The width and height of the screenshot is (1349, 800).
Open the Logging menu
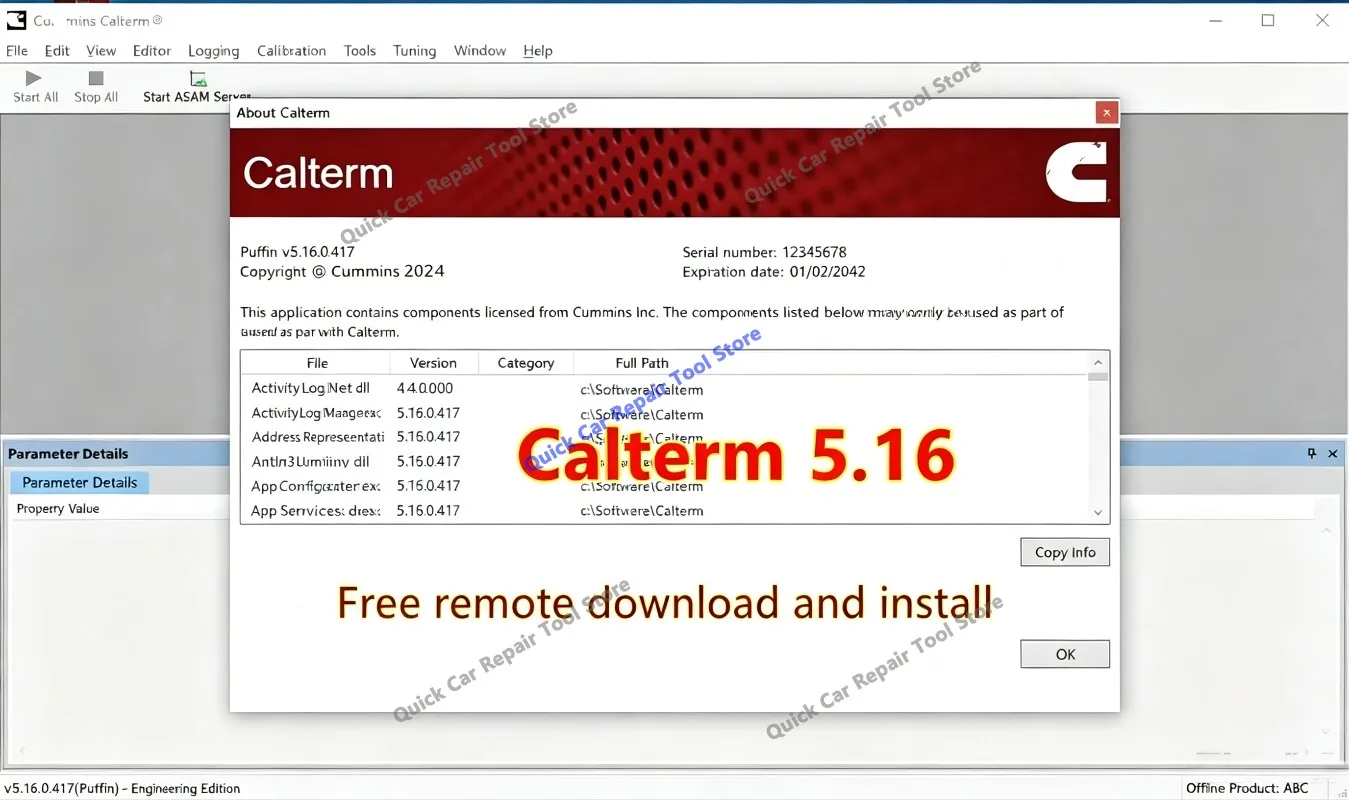[213, 51]
